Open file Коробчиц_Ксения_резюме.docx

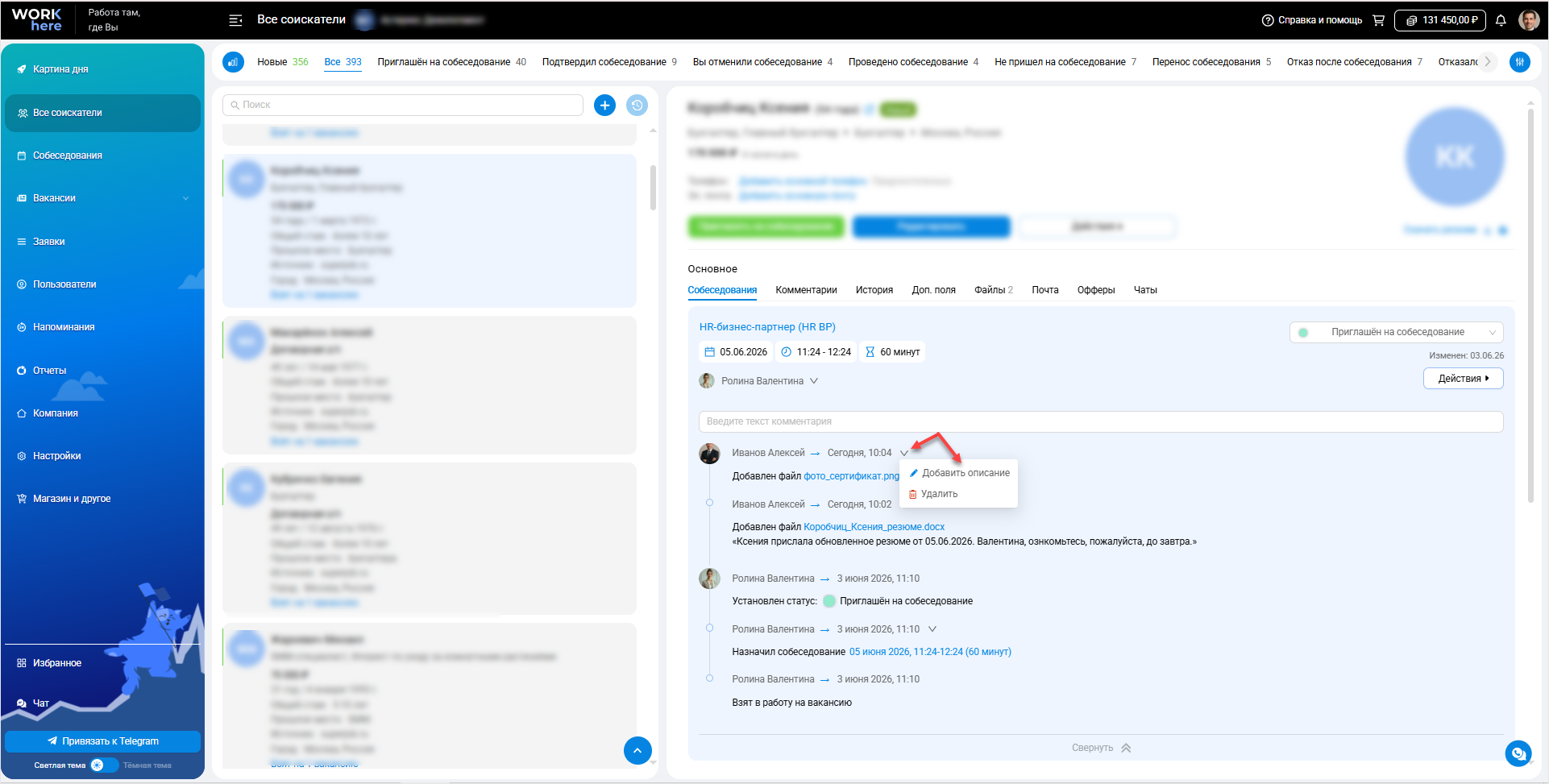[874, 527]
